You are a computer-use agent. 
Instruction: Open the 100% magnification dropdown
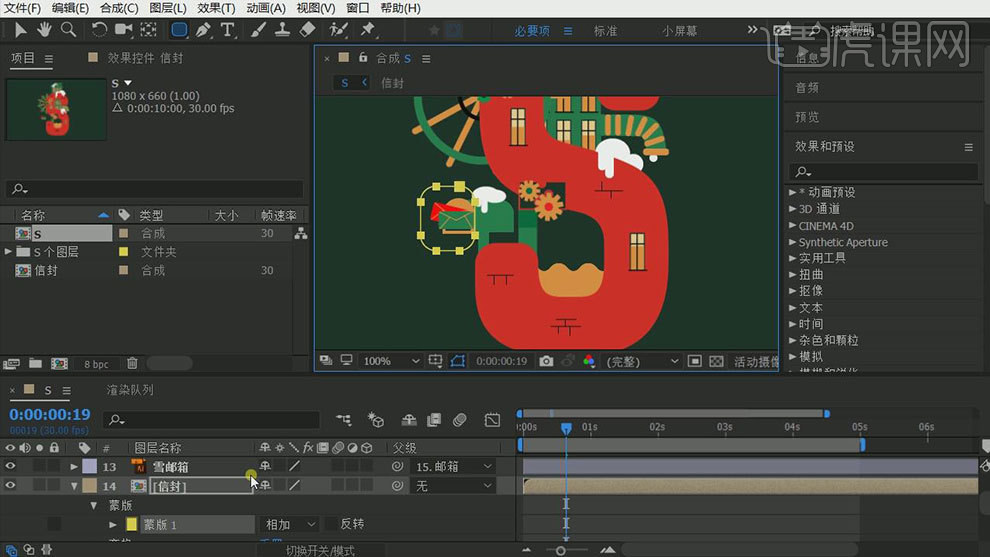[x=391, y=361]
